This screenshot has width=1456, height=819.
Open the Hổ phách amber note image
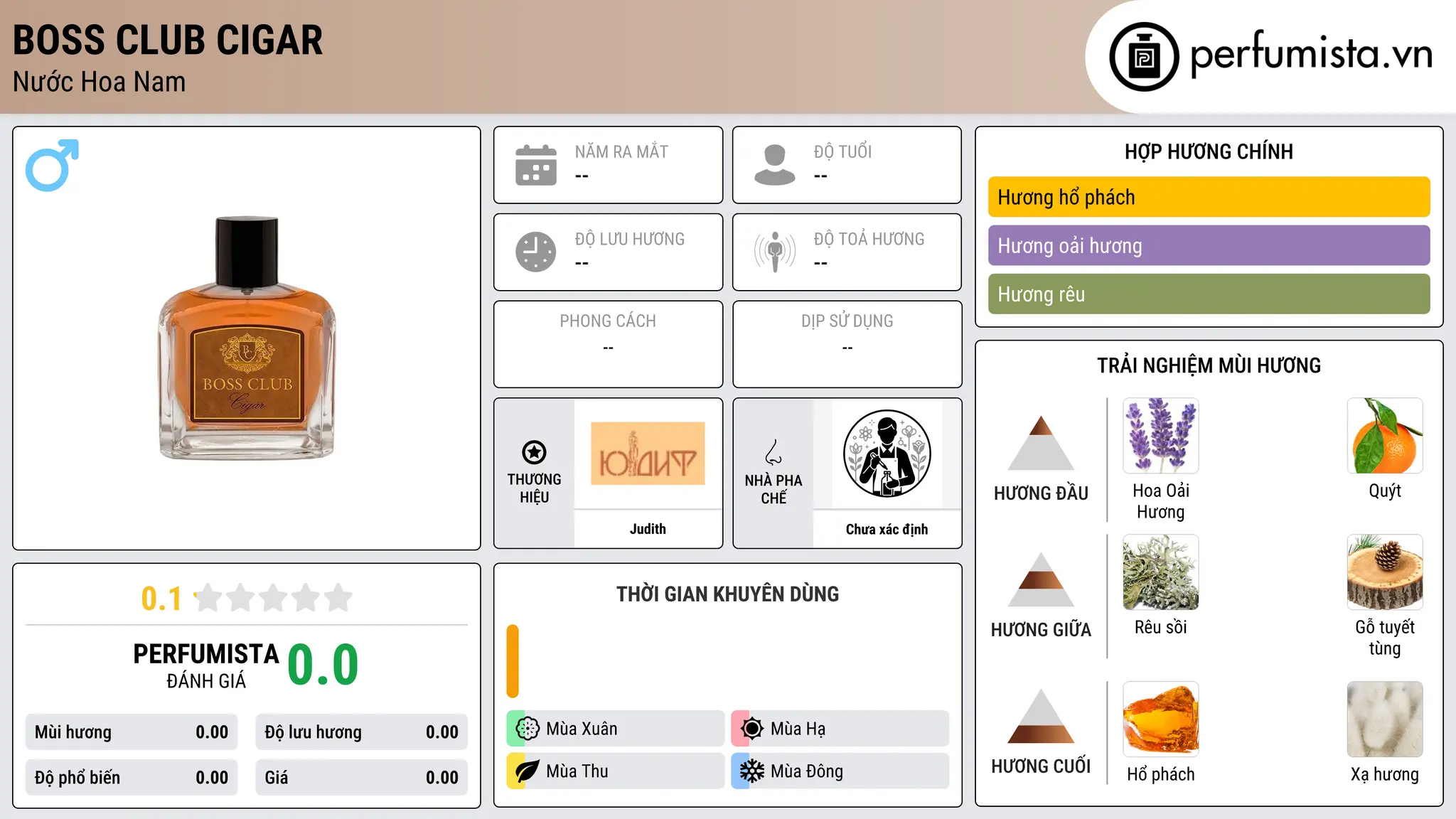pos(1161,719)
